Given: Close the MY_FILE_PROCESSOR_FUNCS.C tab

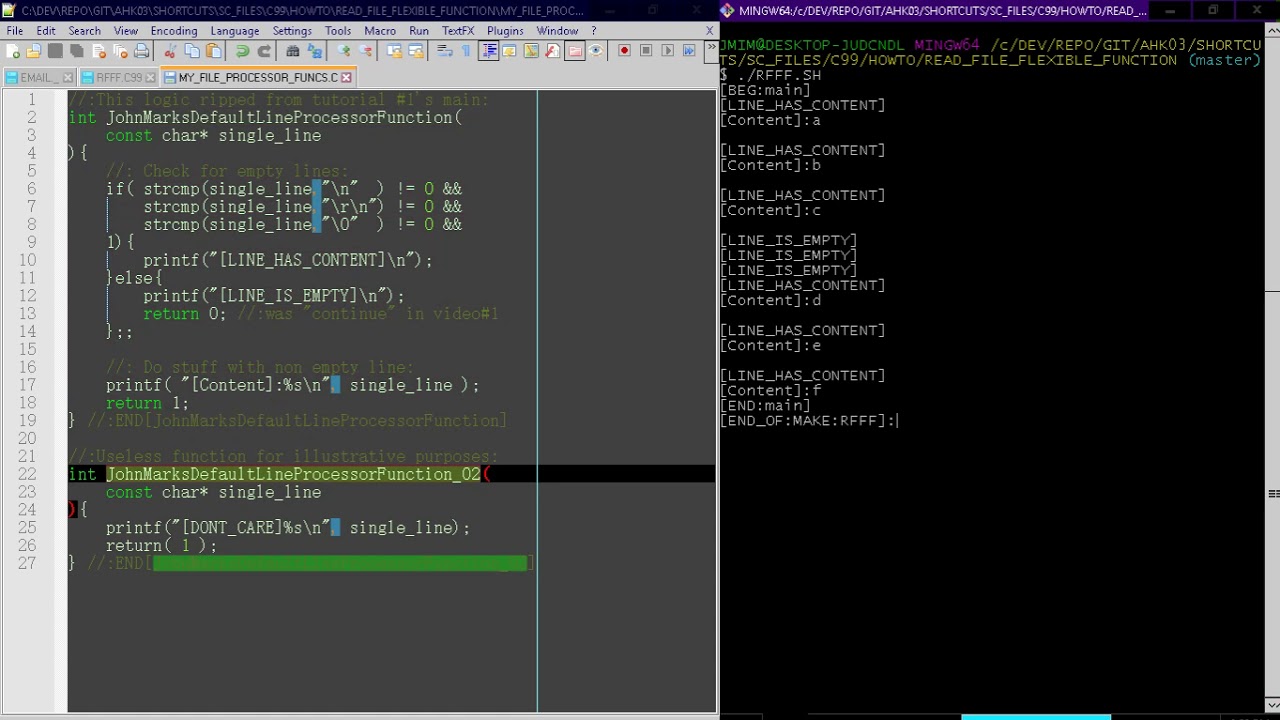Looking at the screenshot, I should click(x=346, y=77).
